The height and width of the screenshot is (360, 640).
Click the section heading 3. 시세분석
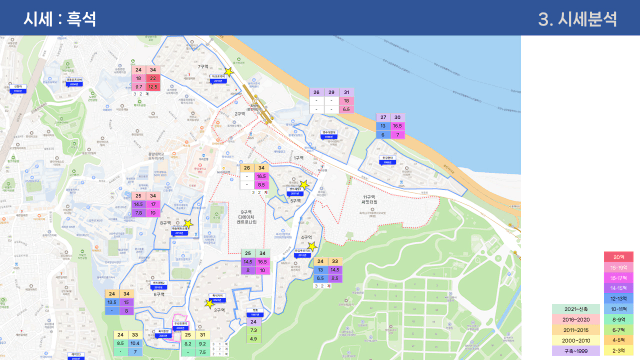(578, 19)
